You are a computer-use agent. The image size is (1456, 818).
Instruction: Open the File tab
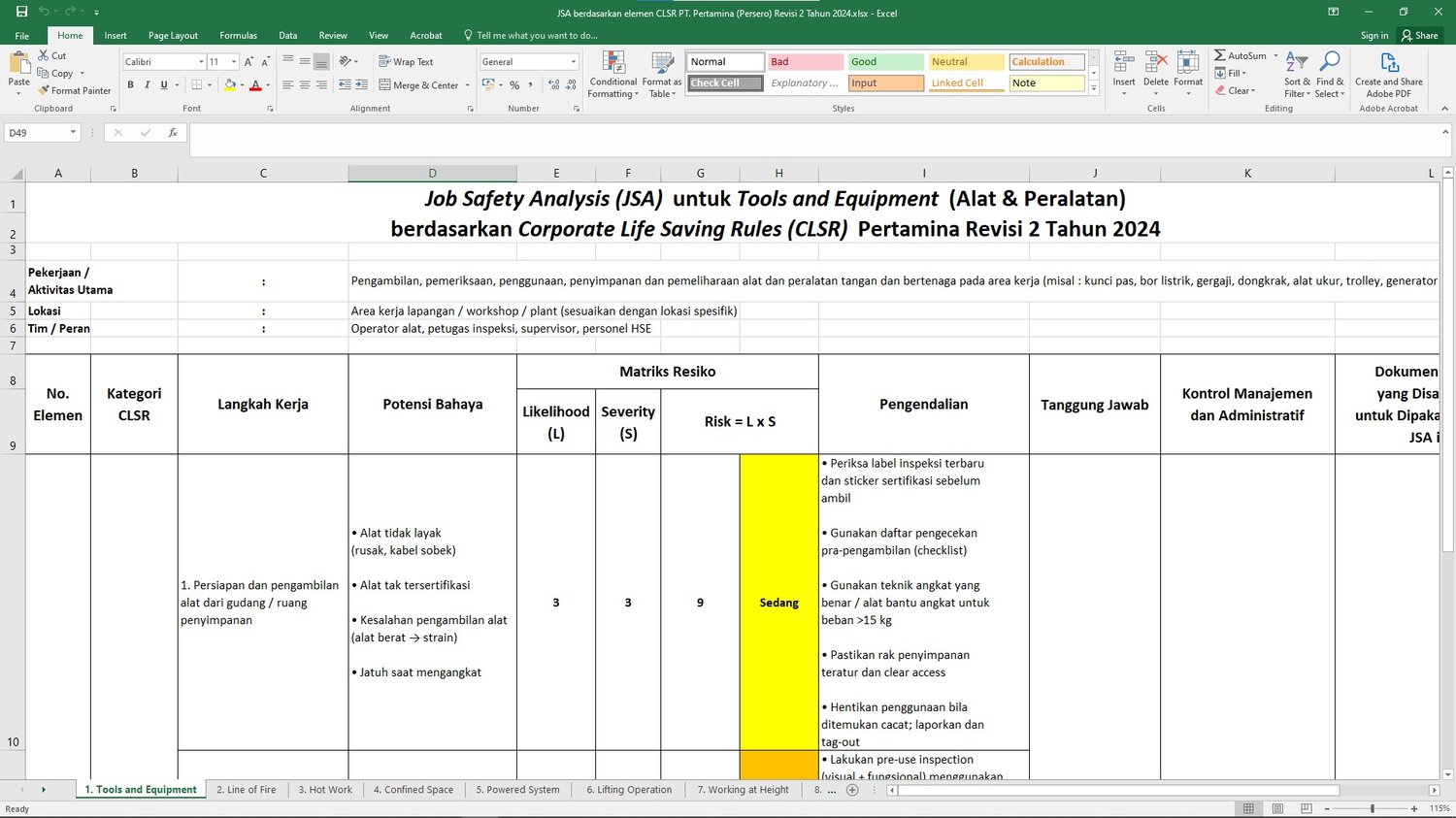22,35
